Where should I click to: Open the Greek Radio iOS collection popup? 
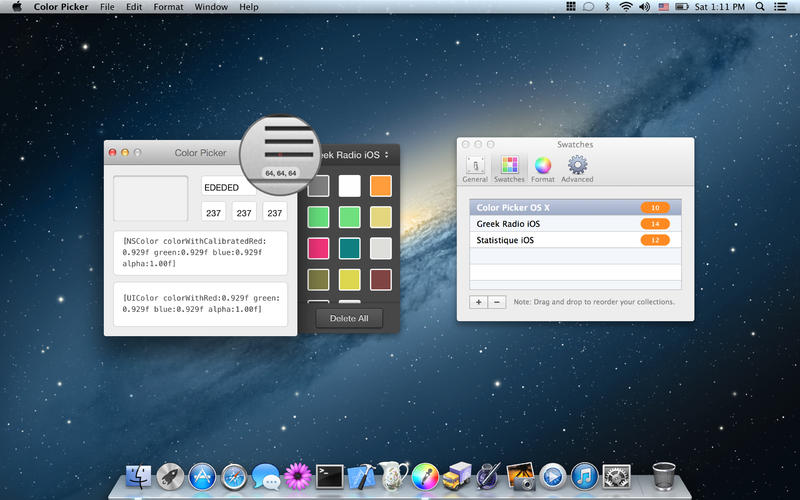click(354, 155)
